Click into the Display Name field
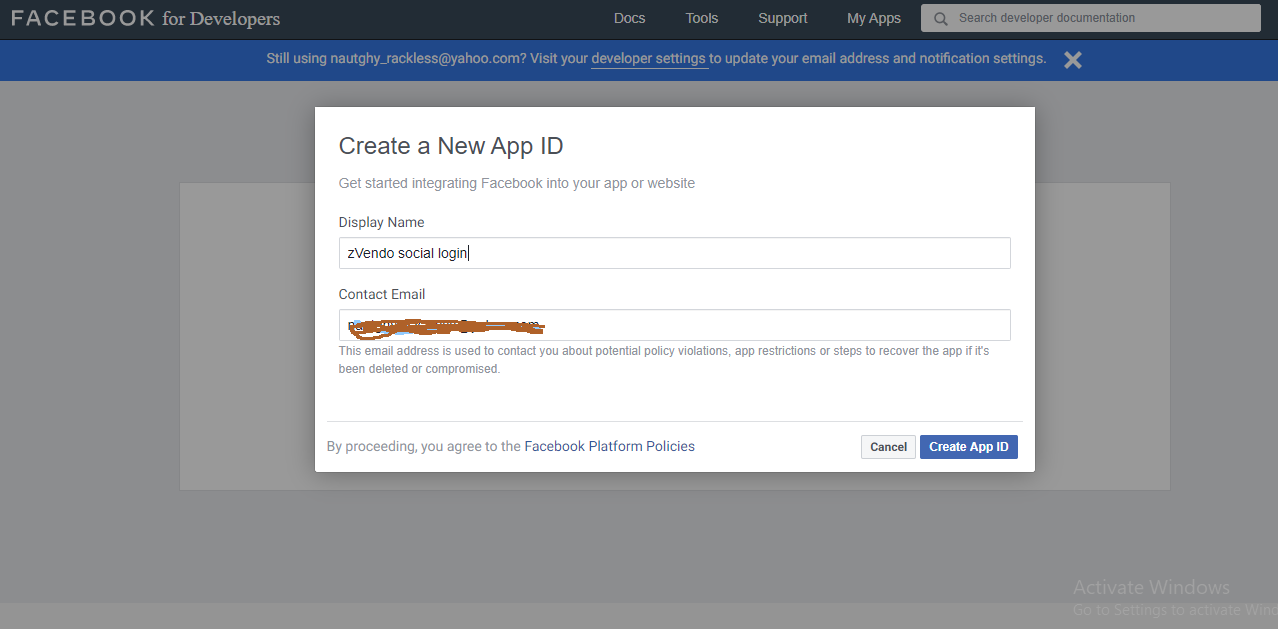Image resolution: width=1278 pixels, height=629 pixels. coord(675,253)
